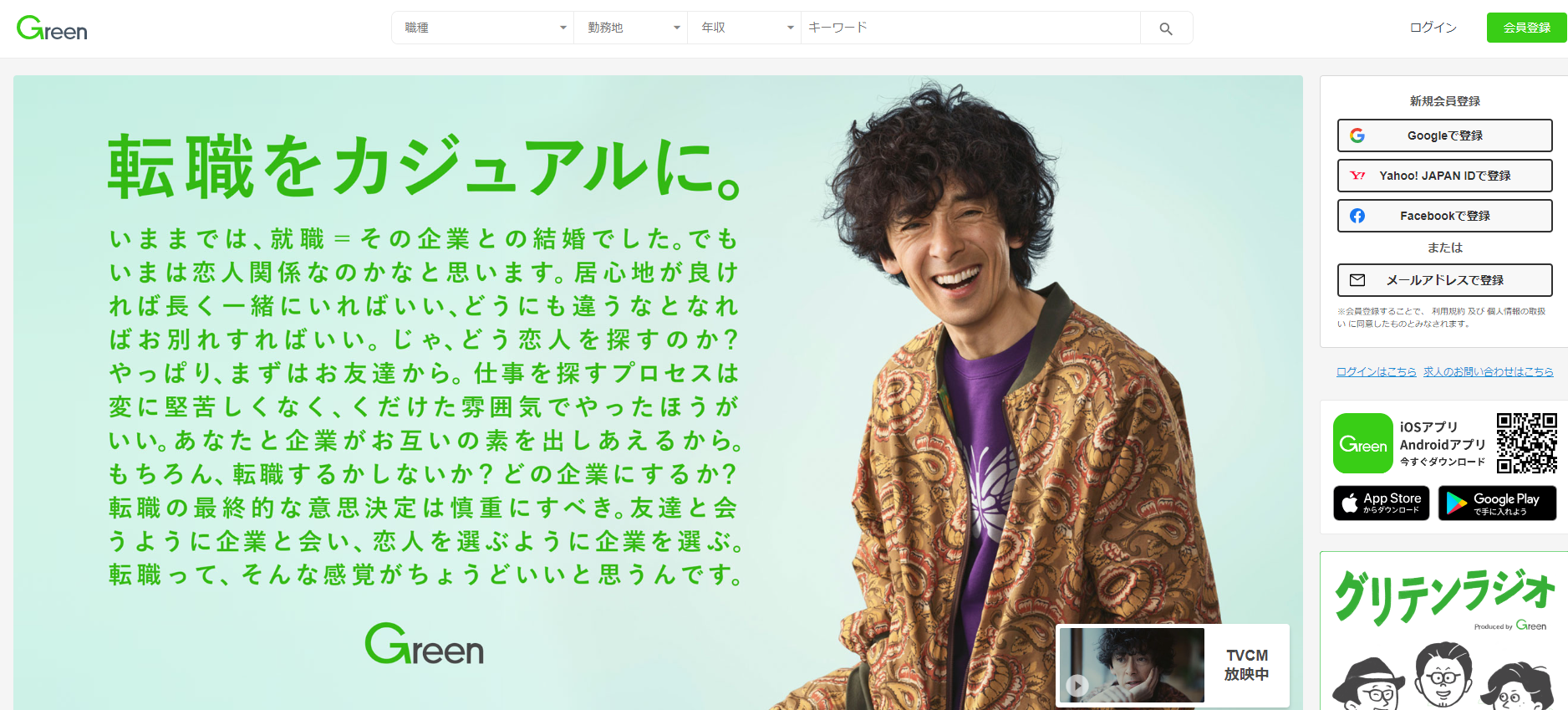1568x710 pixels.
Task: Click the app download QR code
Action: tap(1526, 443)
